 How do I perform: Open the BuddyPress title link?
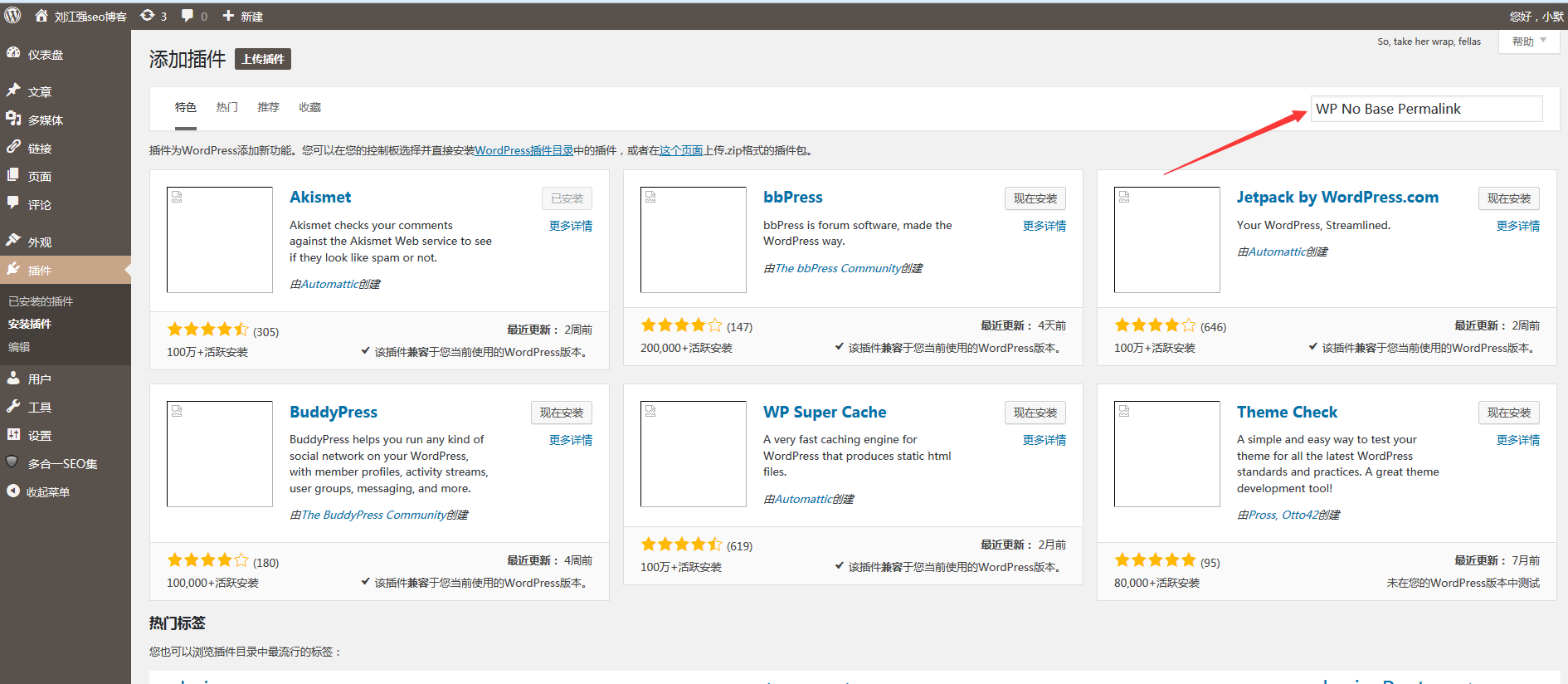tap(334, 413)
